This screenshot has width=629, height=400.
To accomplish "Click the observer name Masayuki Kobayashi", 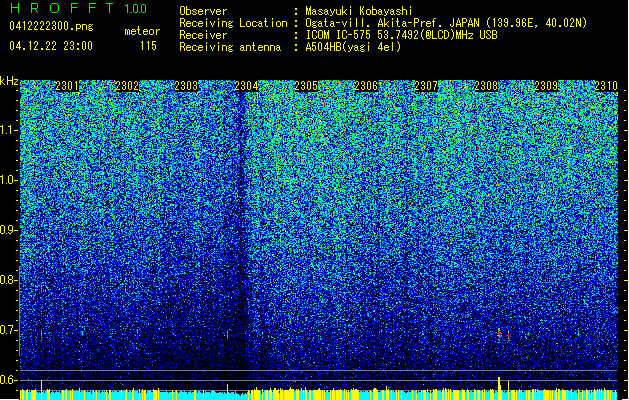I will click(359, 11).
